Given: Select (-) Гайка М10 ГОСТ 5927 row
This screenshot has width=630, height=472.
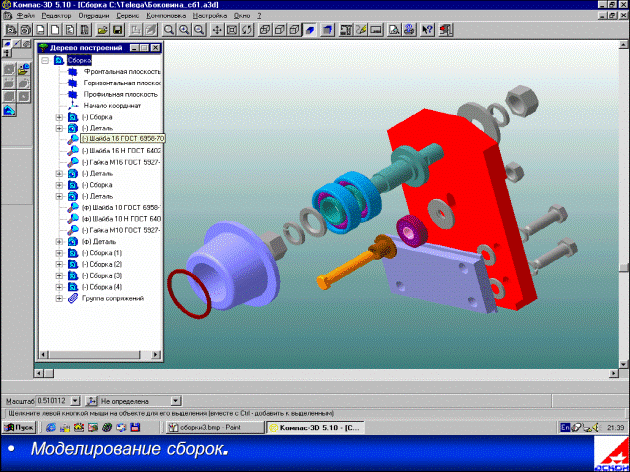Looking at the screenshot, I should 121,231.
